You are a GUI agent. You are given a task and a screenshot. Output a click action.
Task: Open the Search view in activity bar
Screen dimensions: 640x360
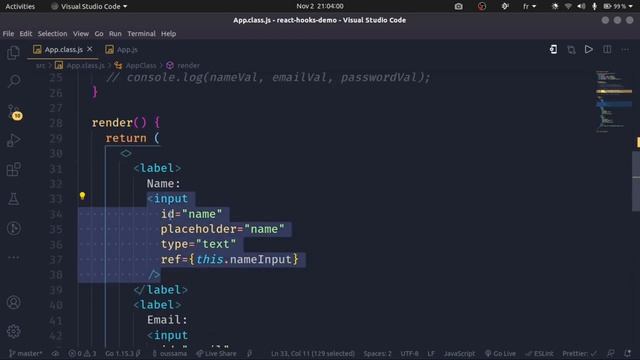click(x=14, y=81)
